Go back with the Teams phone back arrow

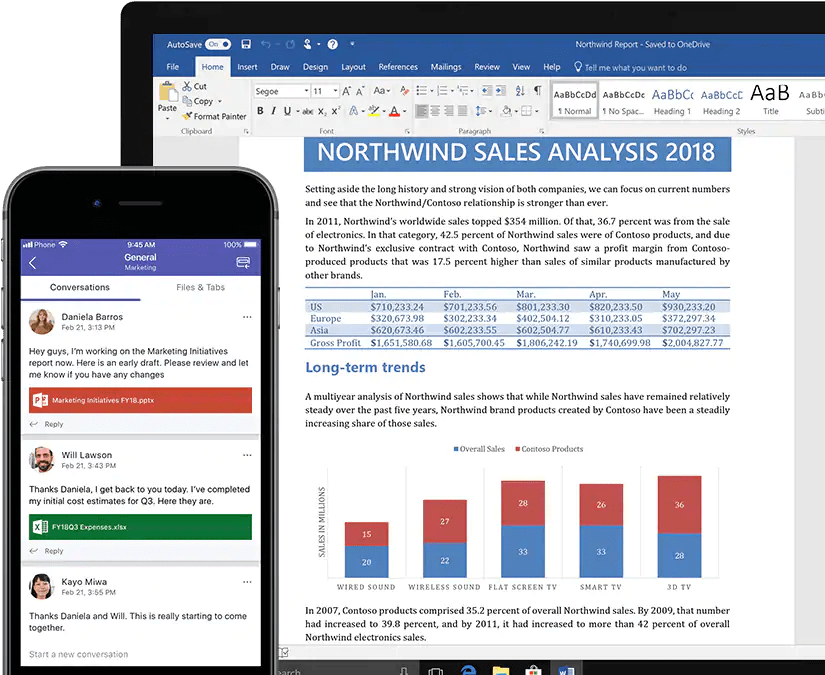tap(33, 263)
